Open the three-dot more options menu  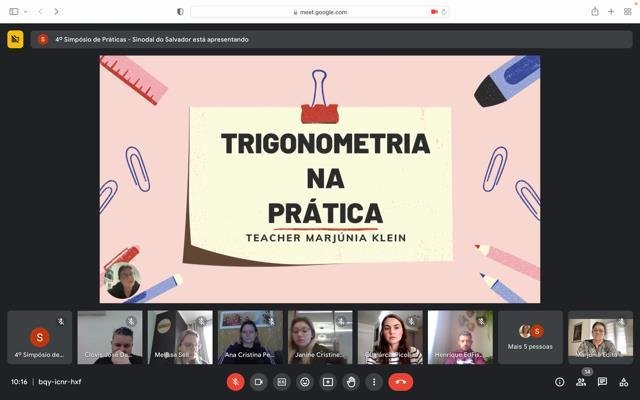tap(374, 382)
